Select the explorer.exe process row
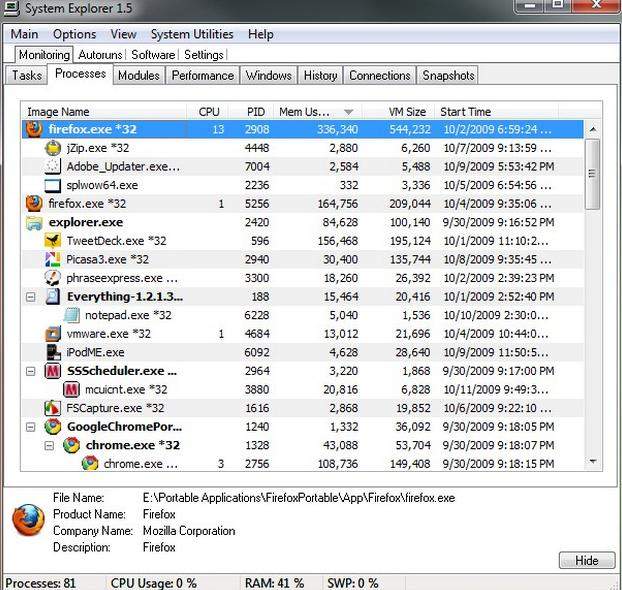Image resolution: width=622 pixels, height=590 pixels. 302,222
